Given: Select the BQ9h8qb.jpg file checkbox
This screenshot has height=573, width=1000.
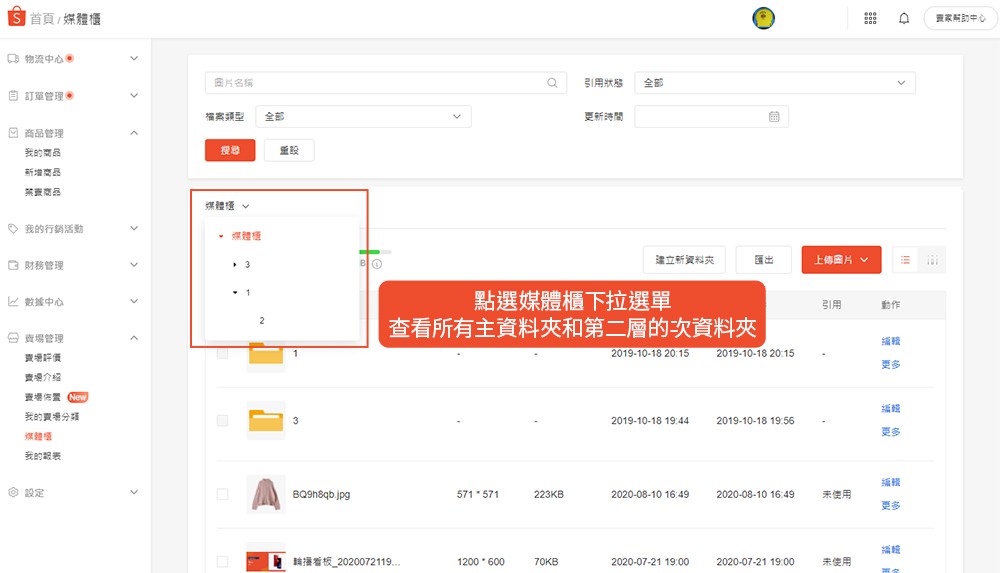Looking at the screenshot, I should 222,494.
